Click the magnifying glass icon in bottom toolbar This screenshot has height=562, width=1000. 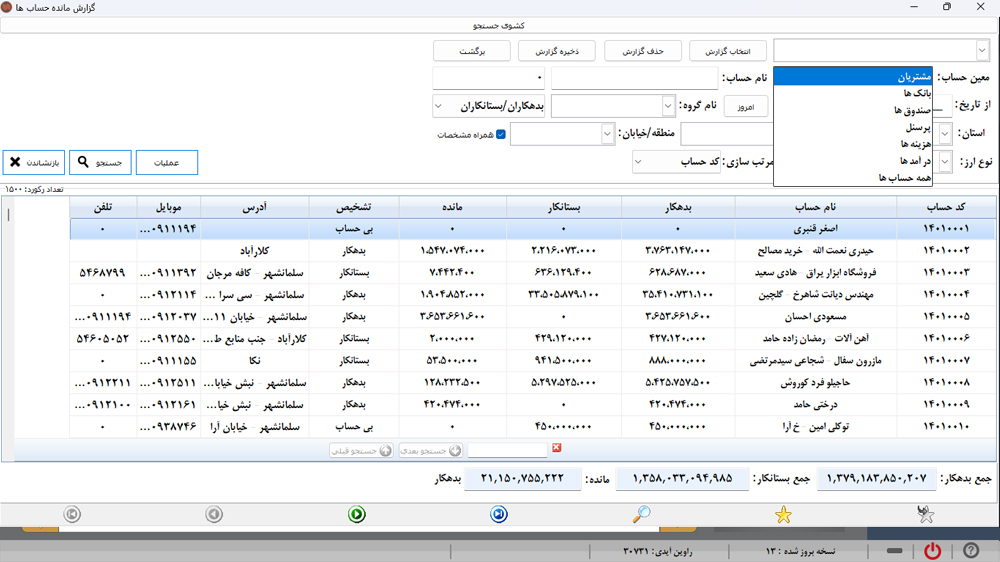[642, 514]
